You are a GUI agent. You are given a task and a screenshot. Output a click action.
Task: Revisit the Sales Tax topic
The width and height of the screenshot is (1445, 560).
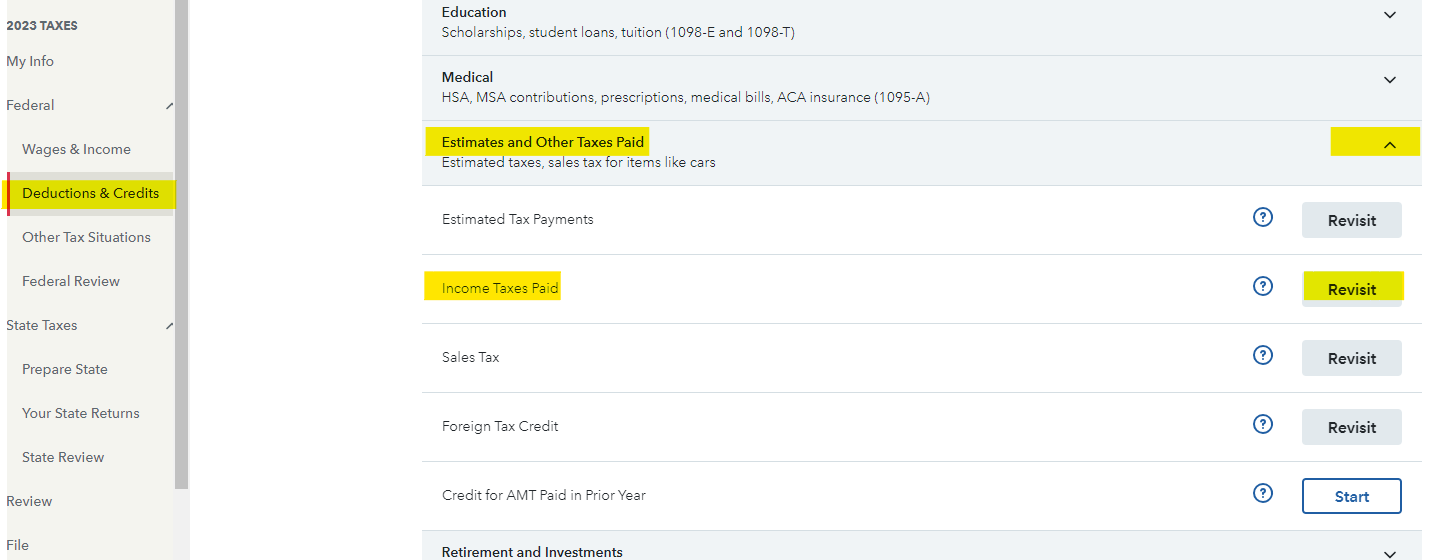pos(1352,358)
